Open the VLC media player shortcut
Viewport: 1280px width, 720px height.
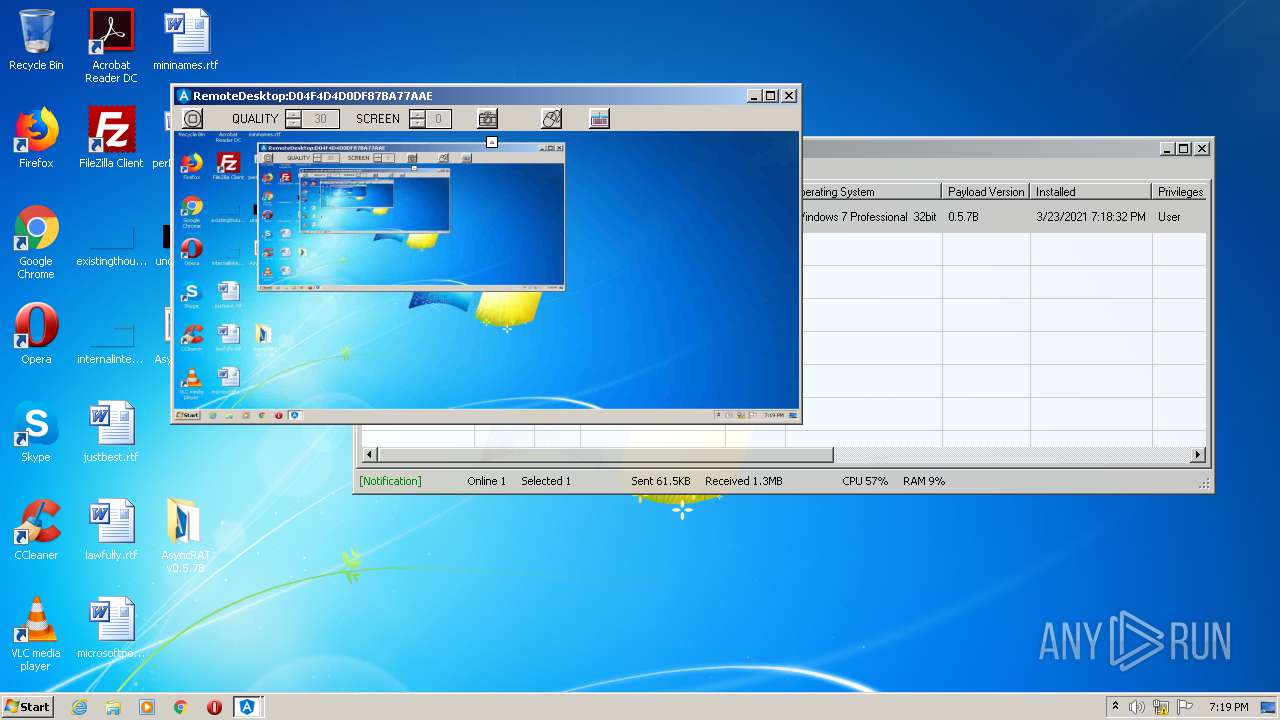coord(36,634)
